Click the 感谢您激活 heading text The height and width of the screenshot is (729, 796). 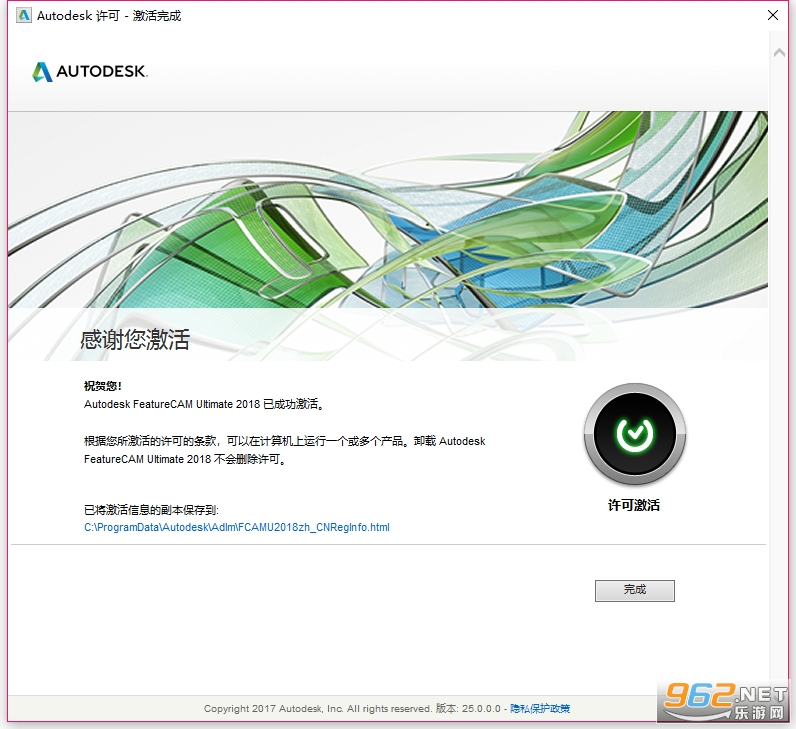click(135, 339)
